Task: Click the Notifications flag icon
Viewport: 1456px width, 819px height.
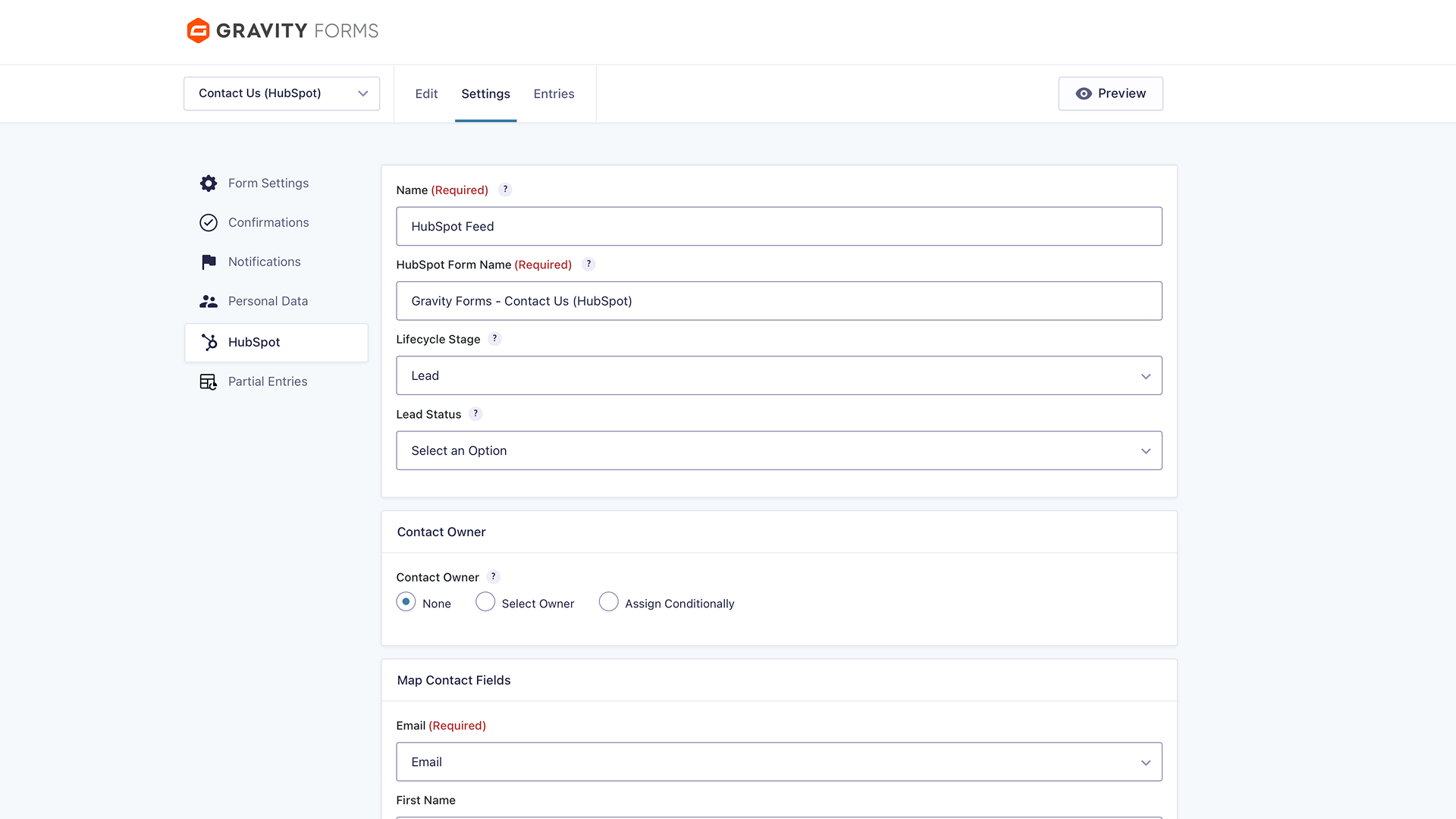Action: [x=209, y=262]
